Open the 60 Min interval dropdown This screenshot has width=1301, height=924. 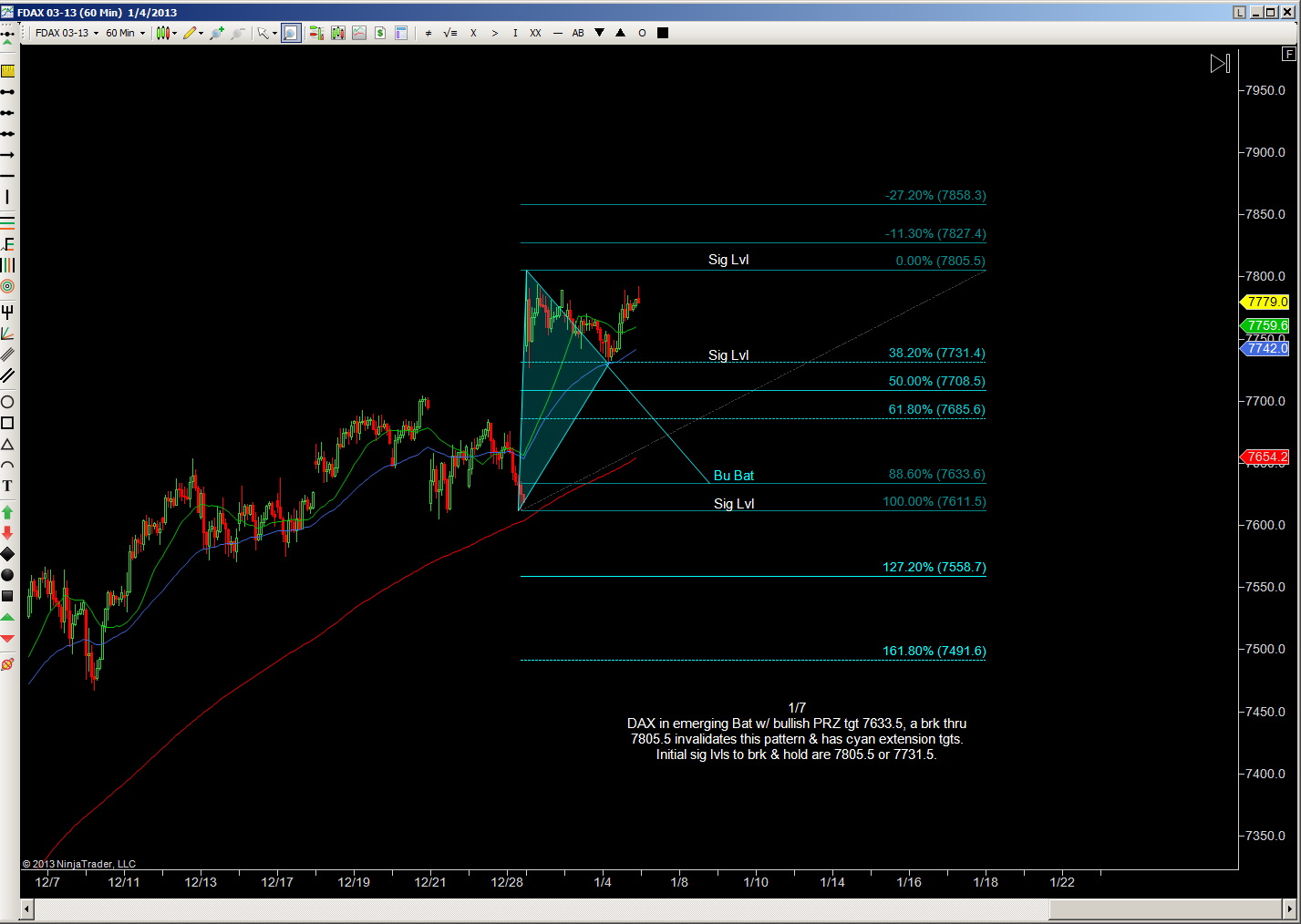click(x=125, y=33)
